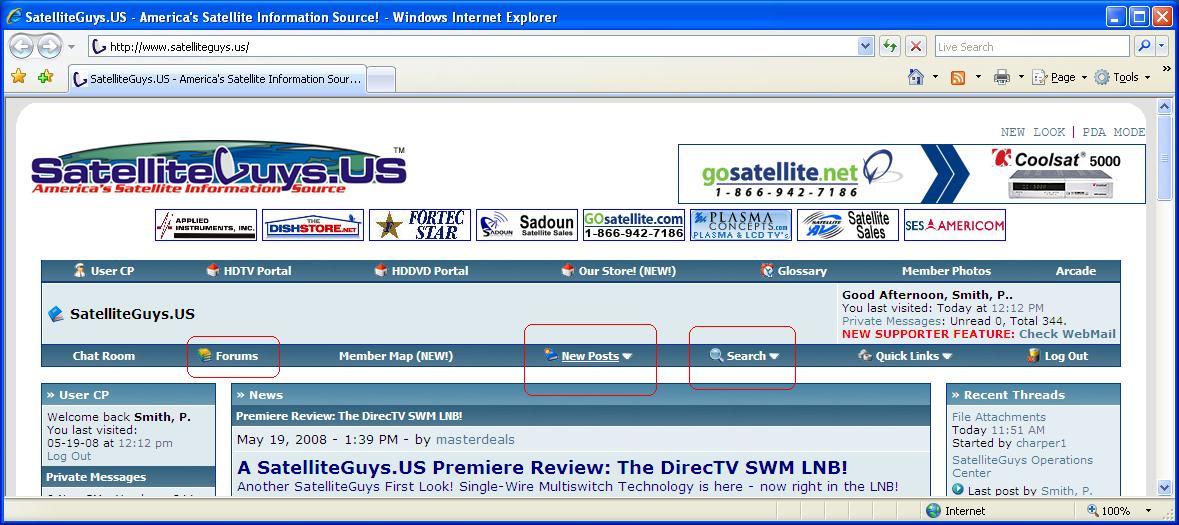Click the Sadoun Satellite Sales logo
The width and height of the screenshot is (1179, 525).
pos(527,225)
